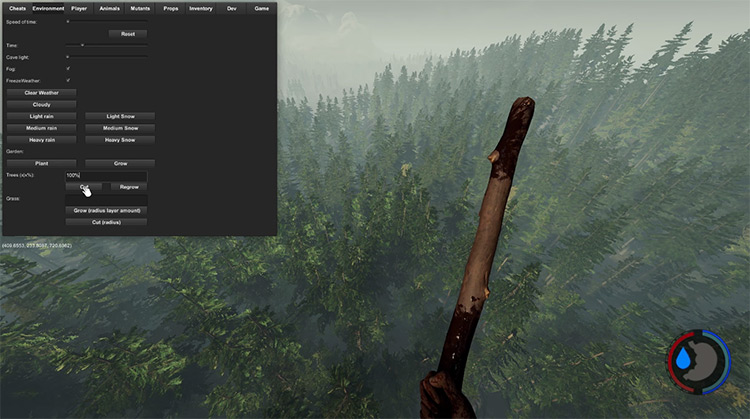Choose Heavy rain weather
The image size is (750, 419).
click(x=42, y=140)
